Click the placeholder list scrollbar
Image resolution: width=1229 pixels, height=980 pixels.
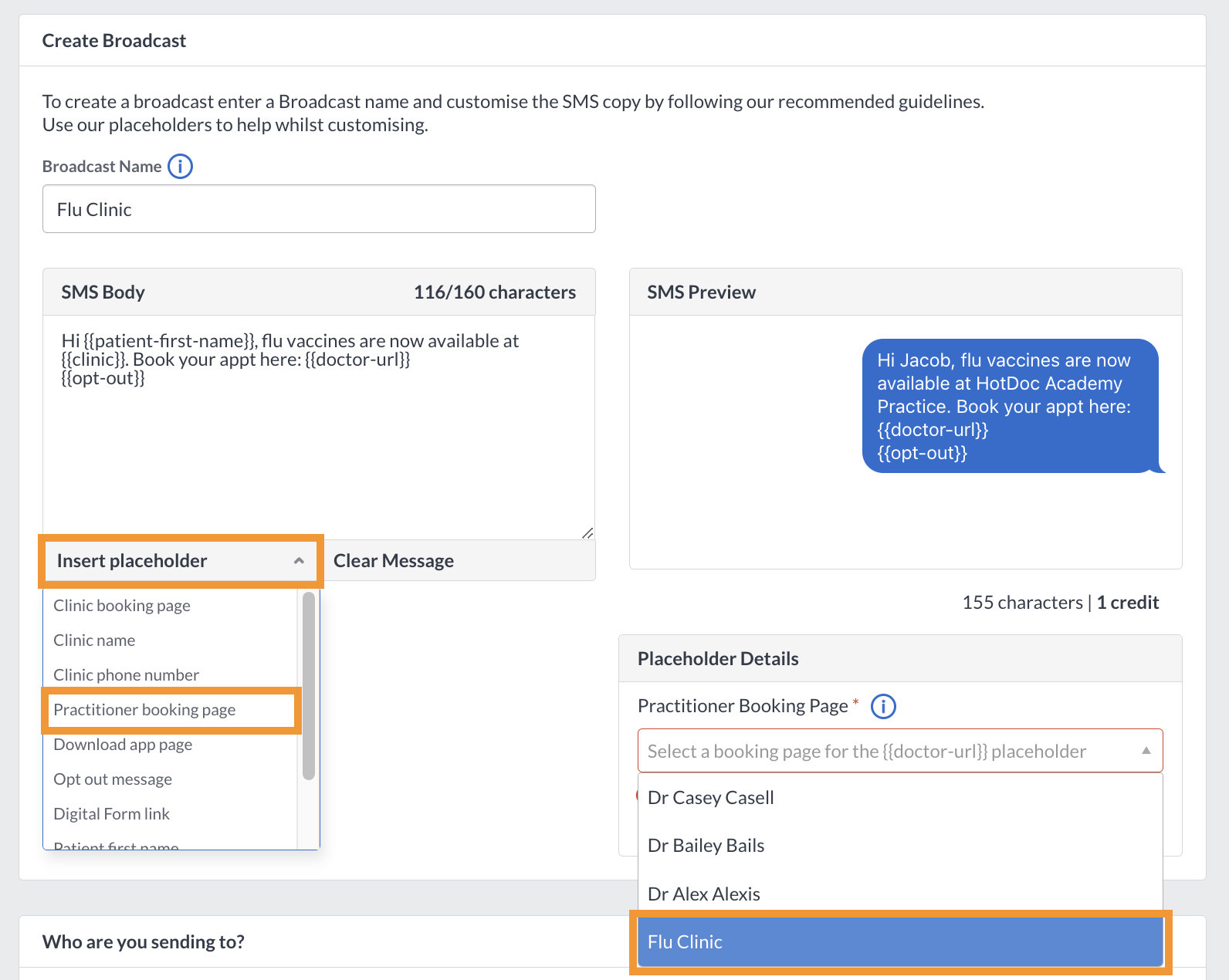click(309, 686)
